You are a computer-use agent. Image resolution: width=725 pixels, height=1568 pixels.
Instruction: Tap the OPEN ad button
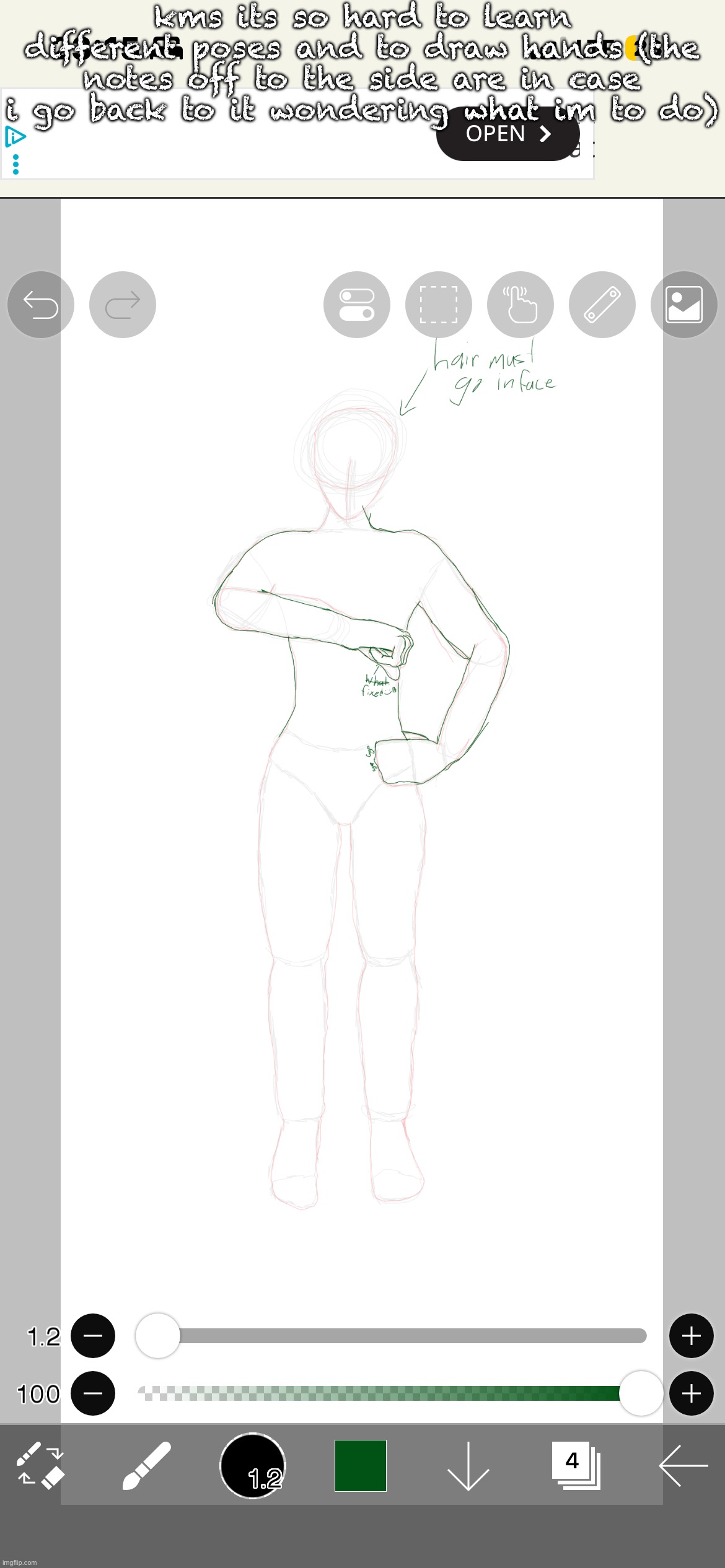pyautogui.click(x=507, y=134)
